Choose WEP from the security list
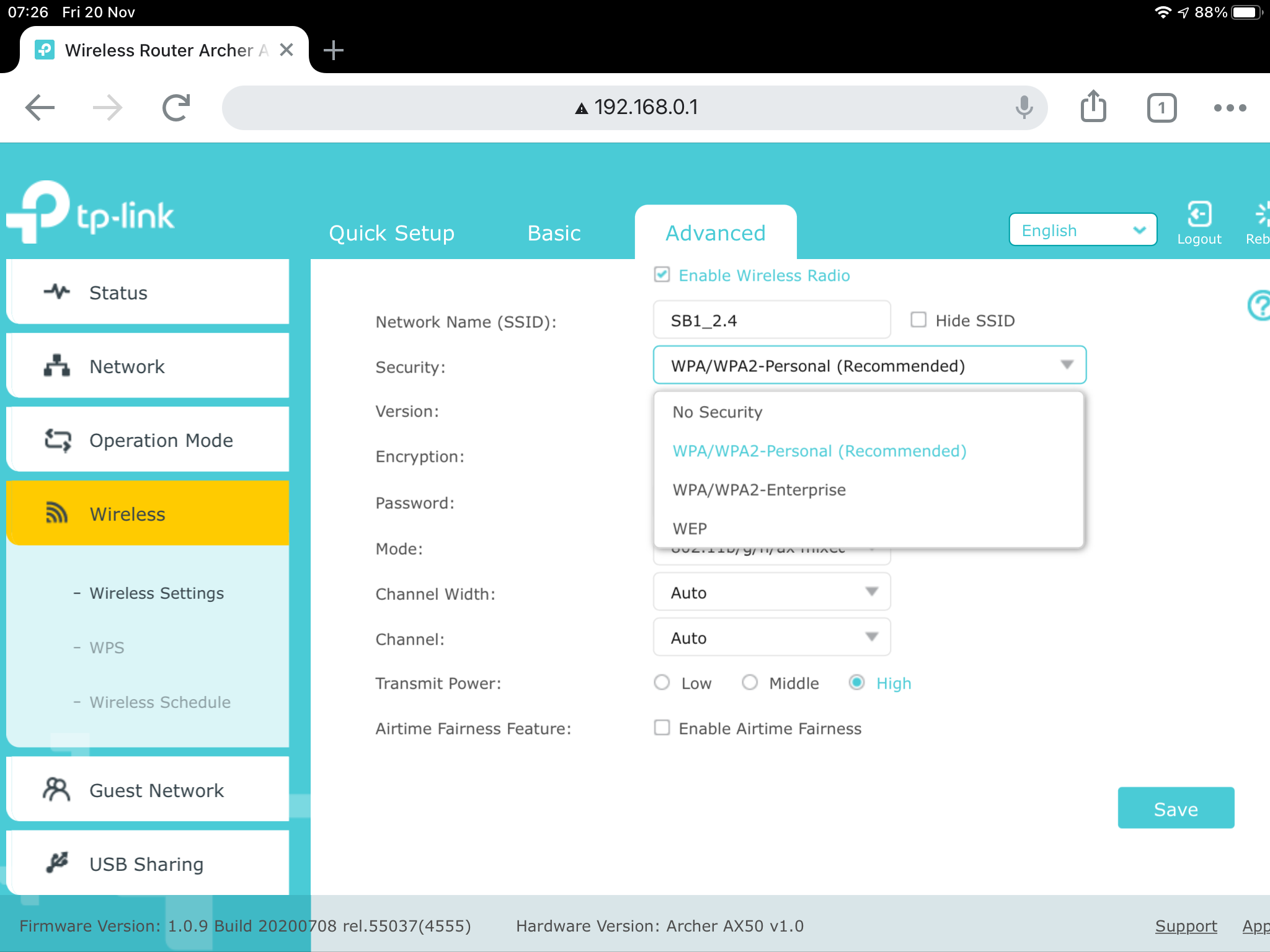The width and height of the screenshot is (1270, 952). pos(690,529)
